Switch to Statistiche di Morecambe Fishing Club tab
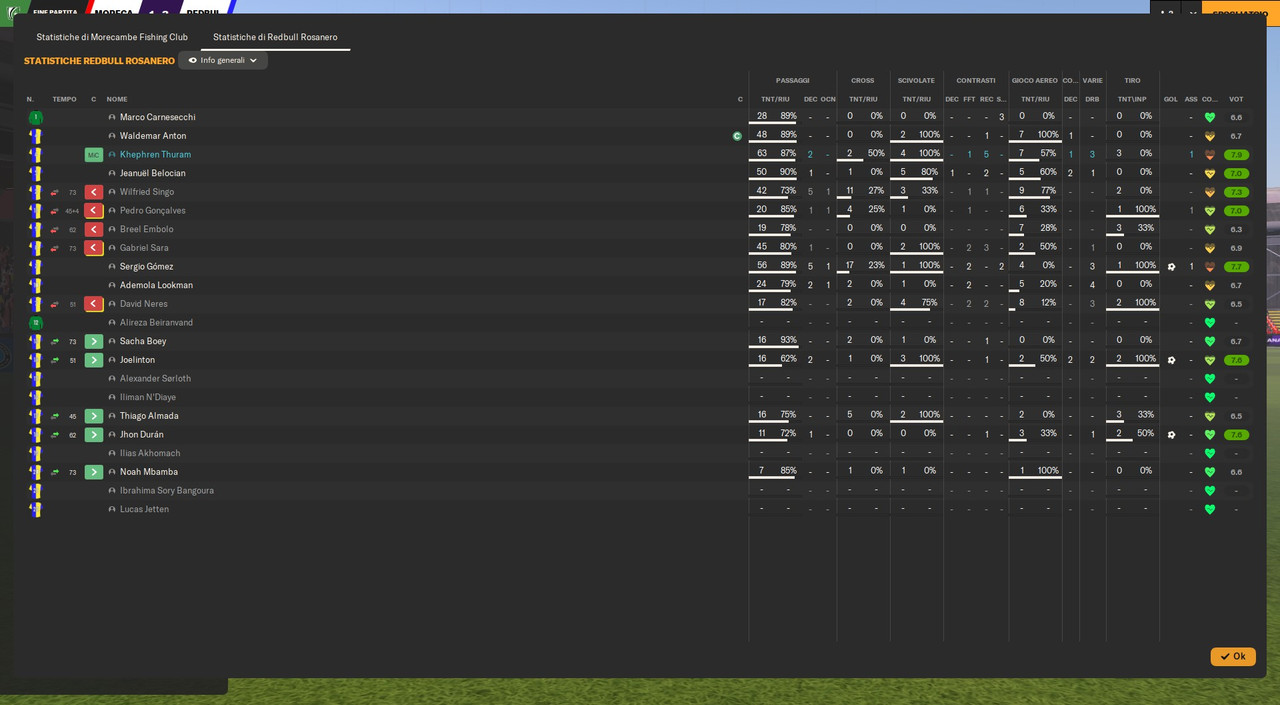Viewport: 1280px width, 705px height. [112, 37]
